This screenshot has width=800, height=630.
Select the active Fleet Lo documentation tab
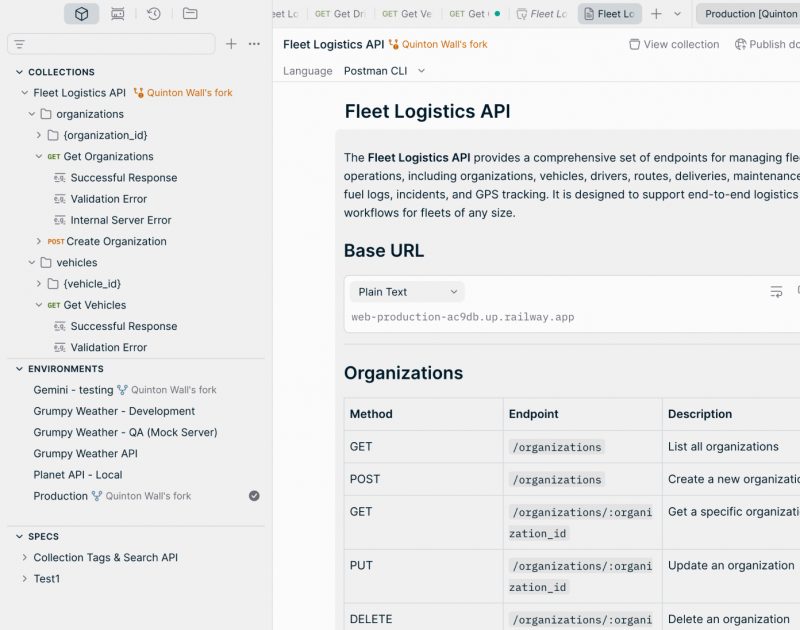click(x=609, y=14)
